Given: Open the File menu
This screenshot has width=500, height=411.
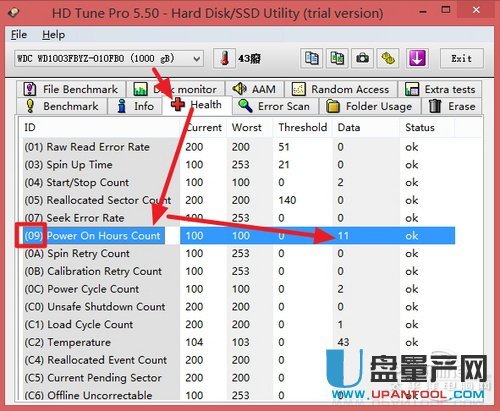Looking at the screenshot, I should pyautogui.click(x=19, y=35).
